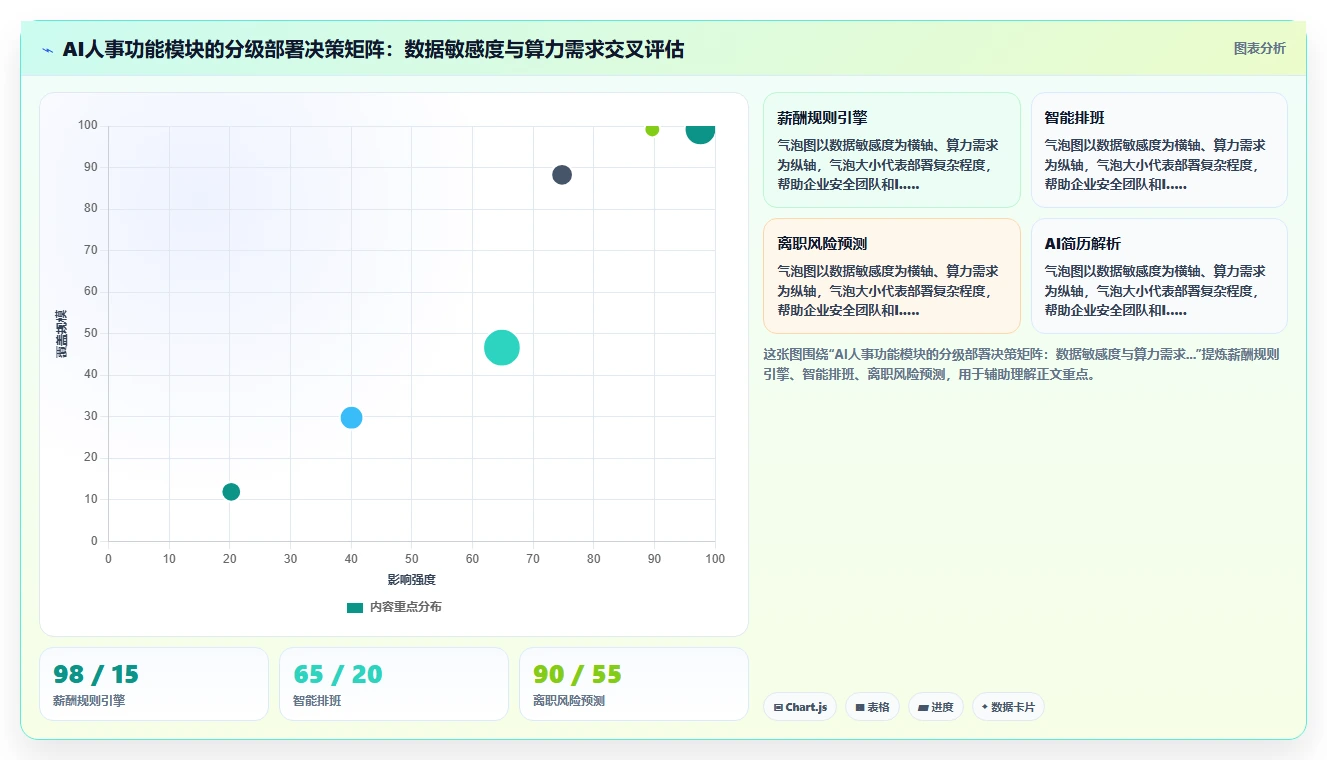1327x760 pixels.
Task: Click the large turquoise bubble near x=65
Action: pos(502,348)
